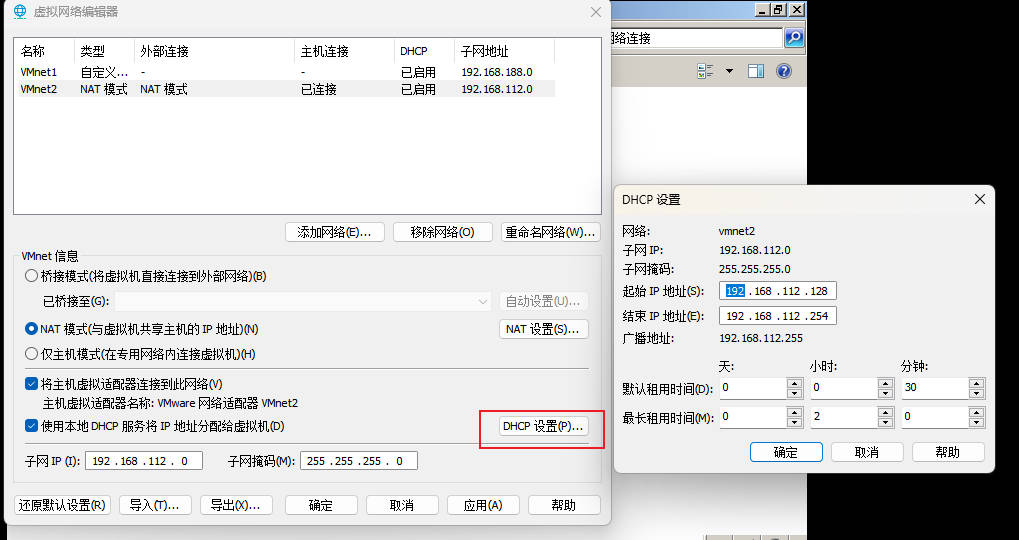Image resolution: width=1019 pixels, height=540 pixels.
Task: Minimize the background network connections window
Action: coord(761,9)
